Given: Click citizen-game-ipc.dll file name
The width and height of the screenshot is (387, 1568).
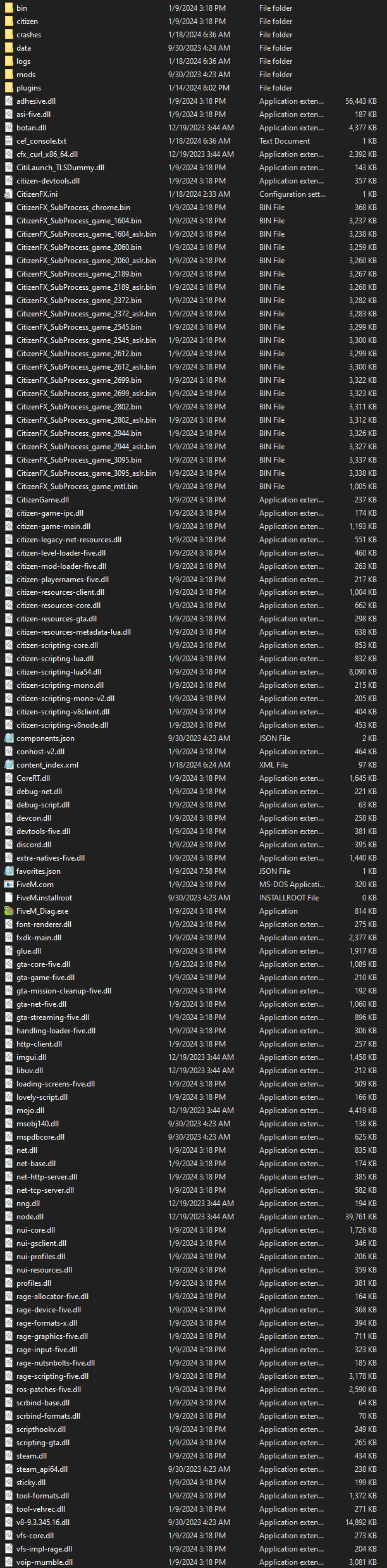Looking at the screenshot, I should pos(50,513).
